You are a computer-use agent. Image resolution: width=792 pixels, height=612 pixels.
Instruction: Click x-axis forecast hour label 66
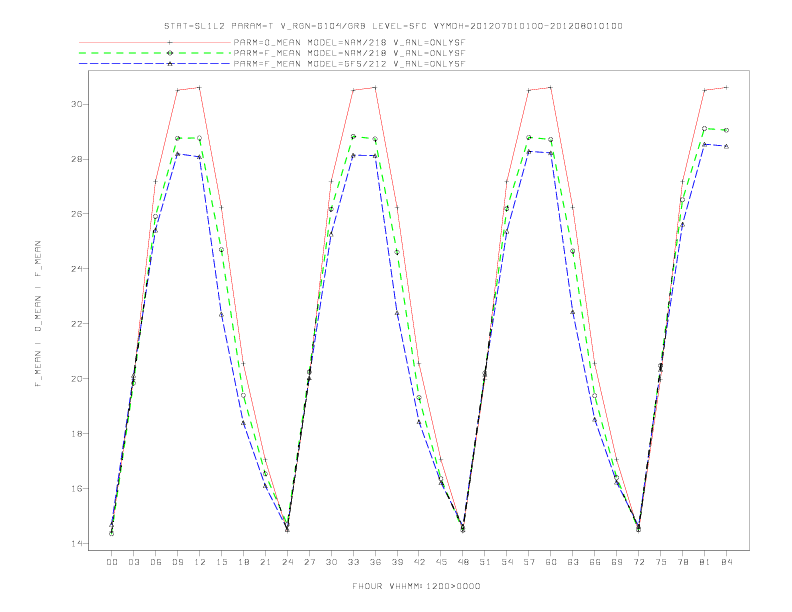(595, 562)
